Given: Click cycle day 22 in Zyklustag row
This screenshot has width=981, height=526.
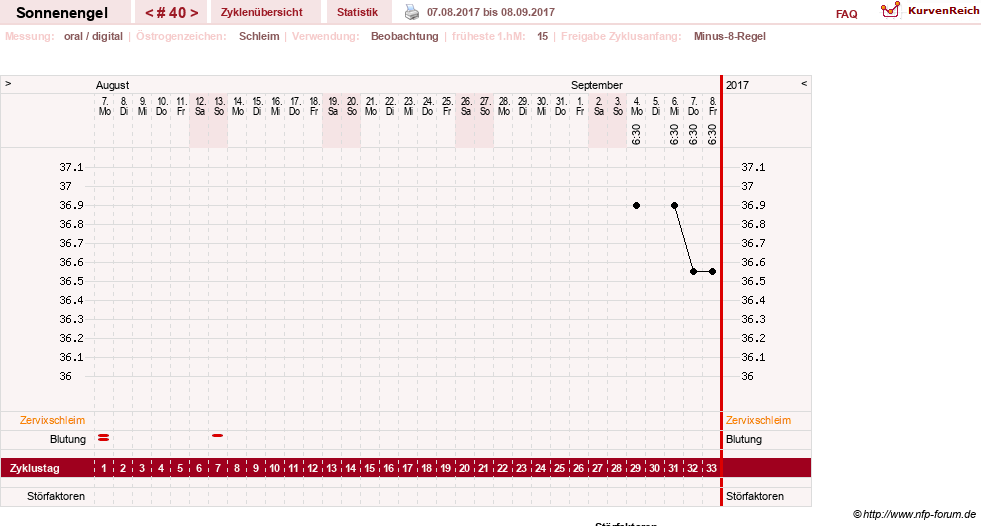Looking at the screenshot, I should point(502,468).
